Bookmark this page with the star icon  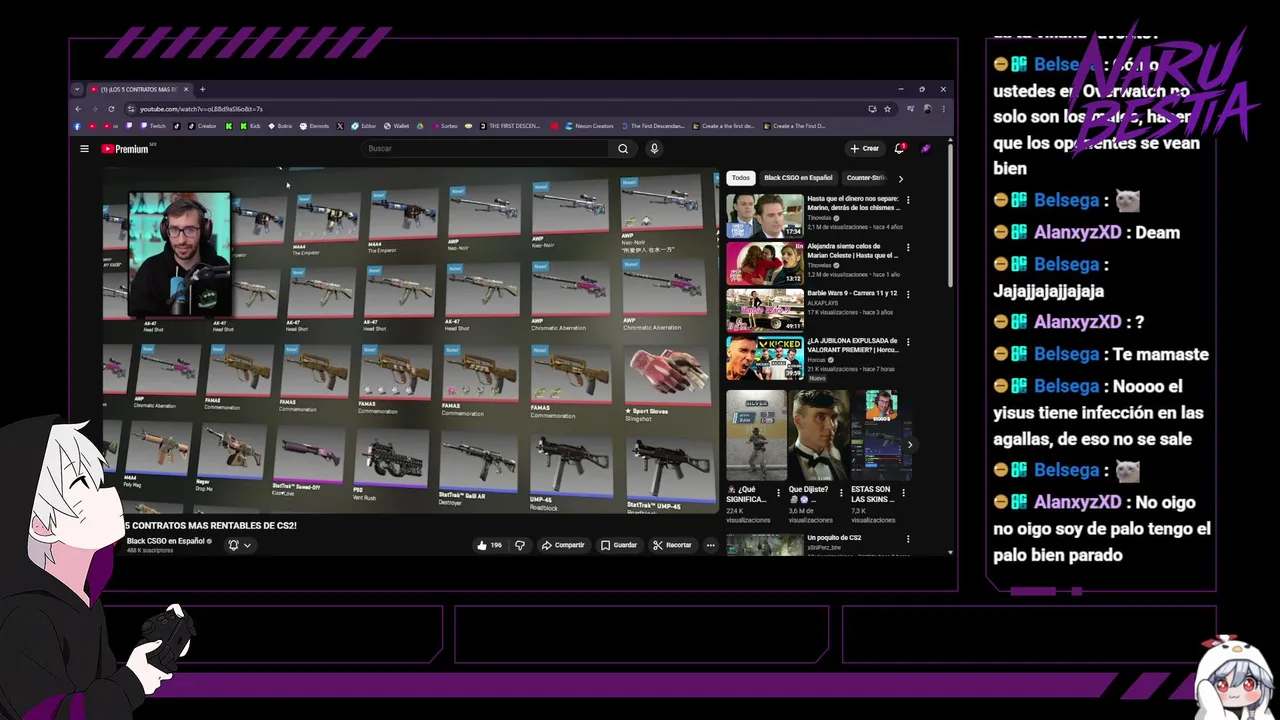[887, 108]
